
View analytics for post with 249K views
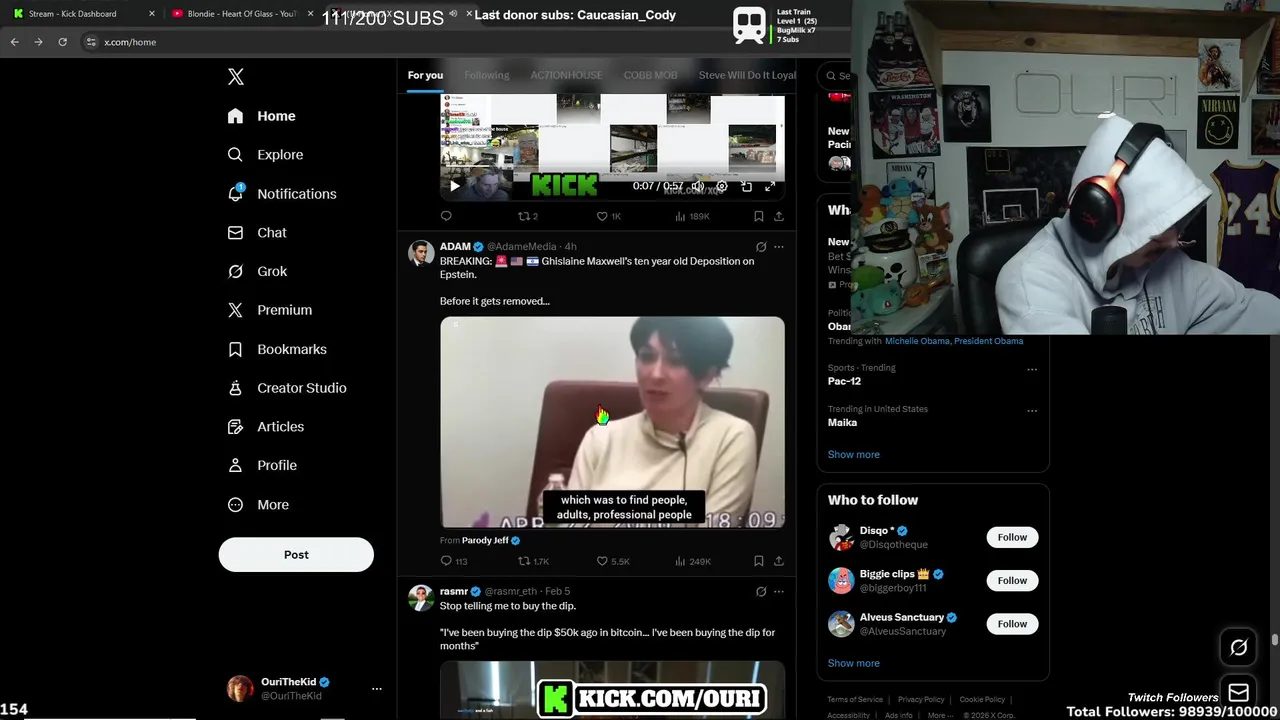coord(693,561)
